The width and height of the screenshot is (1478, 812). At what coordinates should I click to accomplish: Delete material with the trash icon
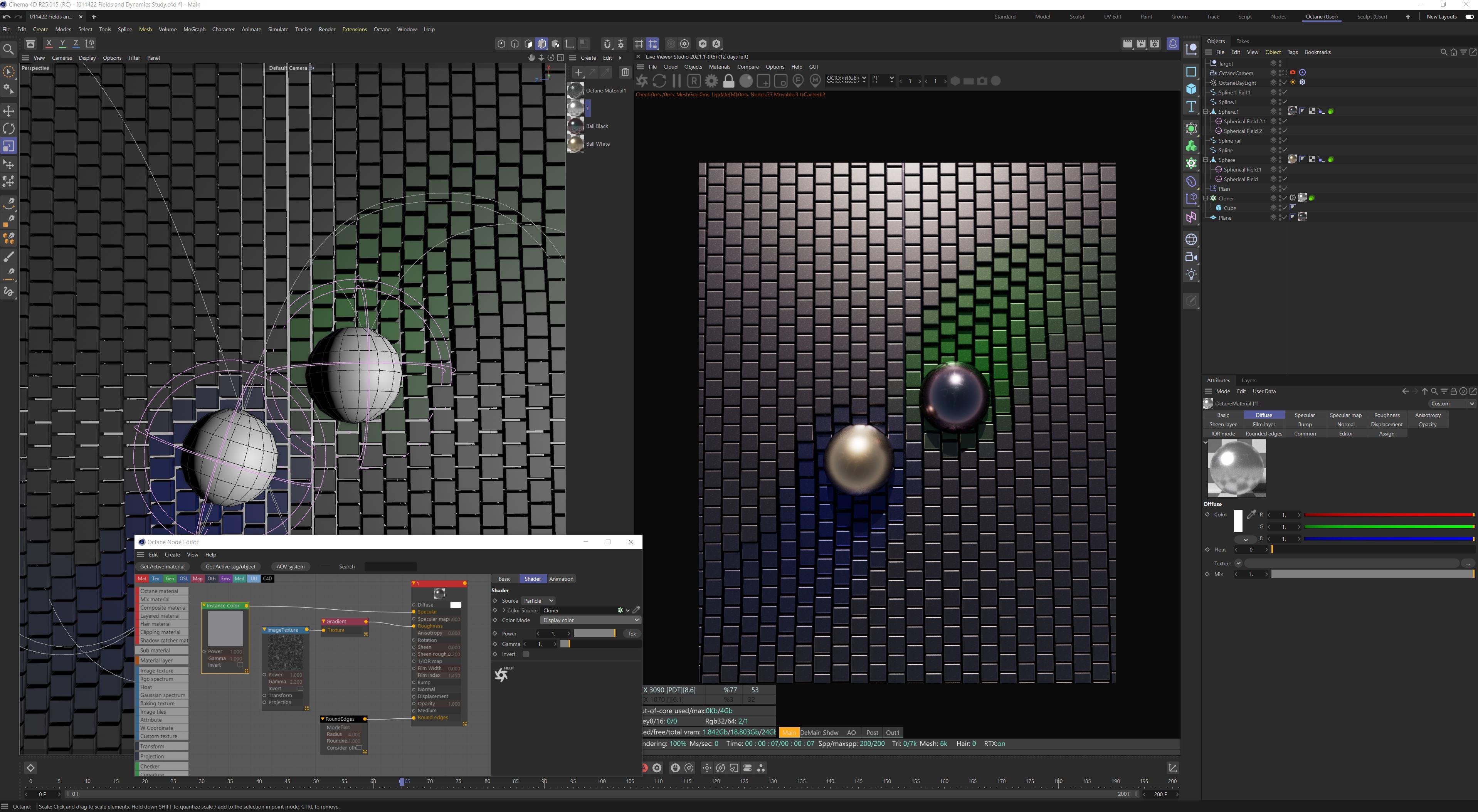625,72
